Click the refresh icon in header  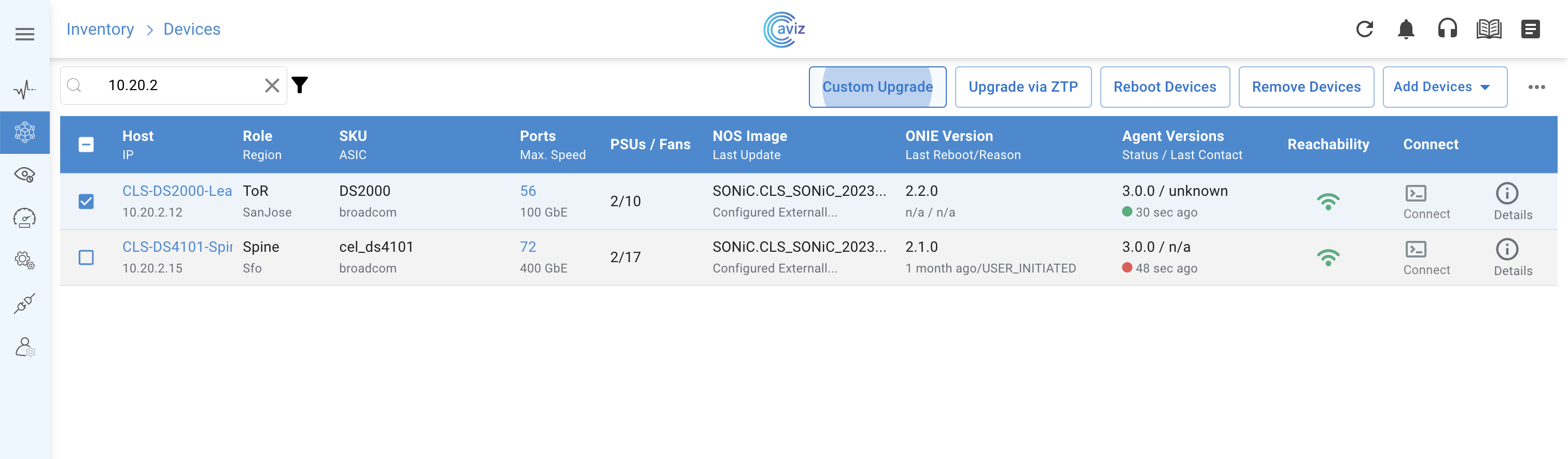1364,29
